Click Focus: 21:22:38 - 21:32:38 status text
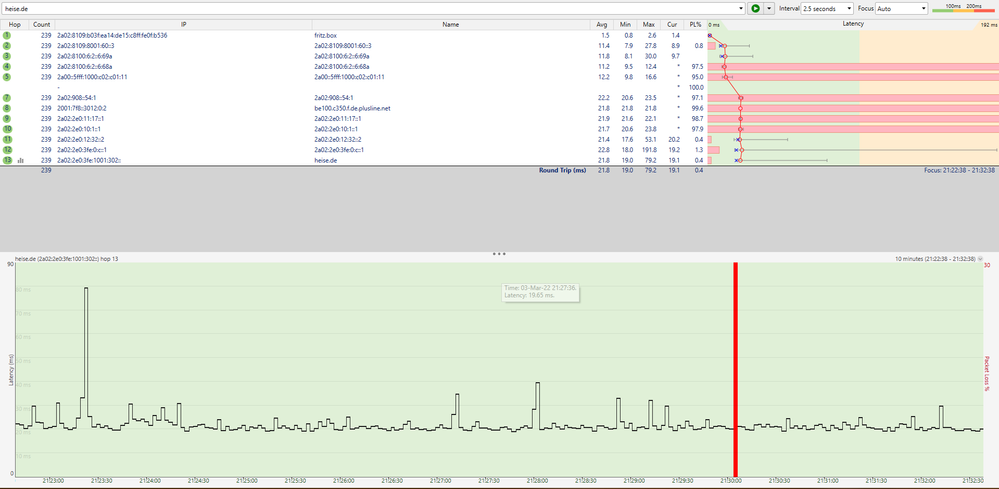This screenshot has height=489, width=999. pos(959,171)
